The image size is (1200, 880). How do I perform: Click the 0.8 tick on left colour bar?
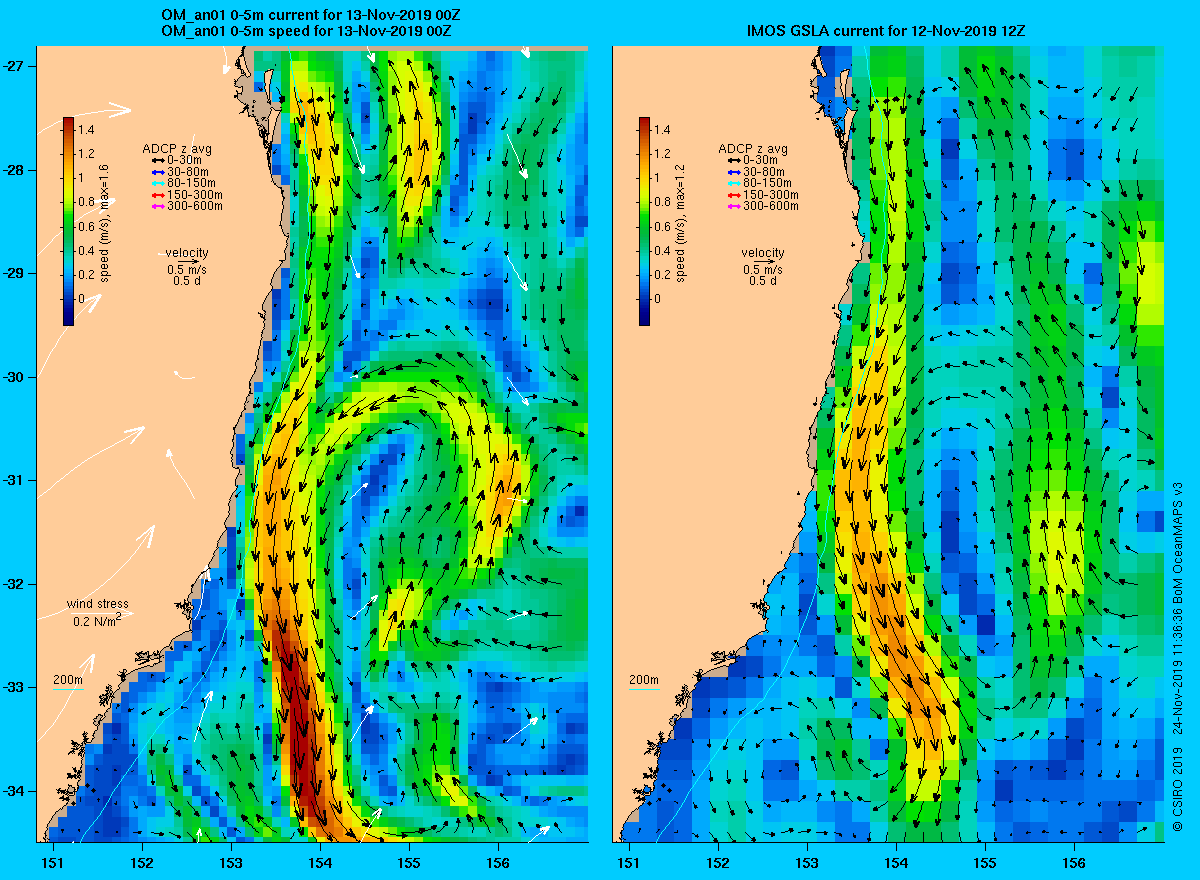coord(88,202)
